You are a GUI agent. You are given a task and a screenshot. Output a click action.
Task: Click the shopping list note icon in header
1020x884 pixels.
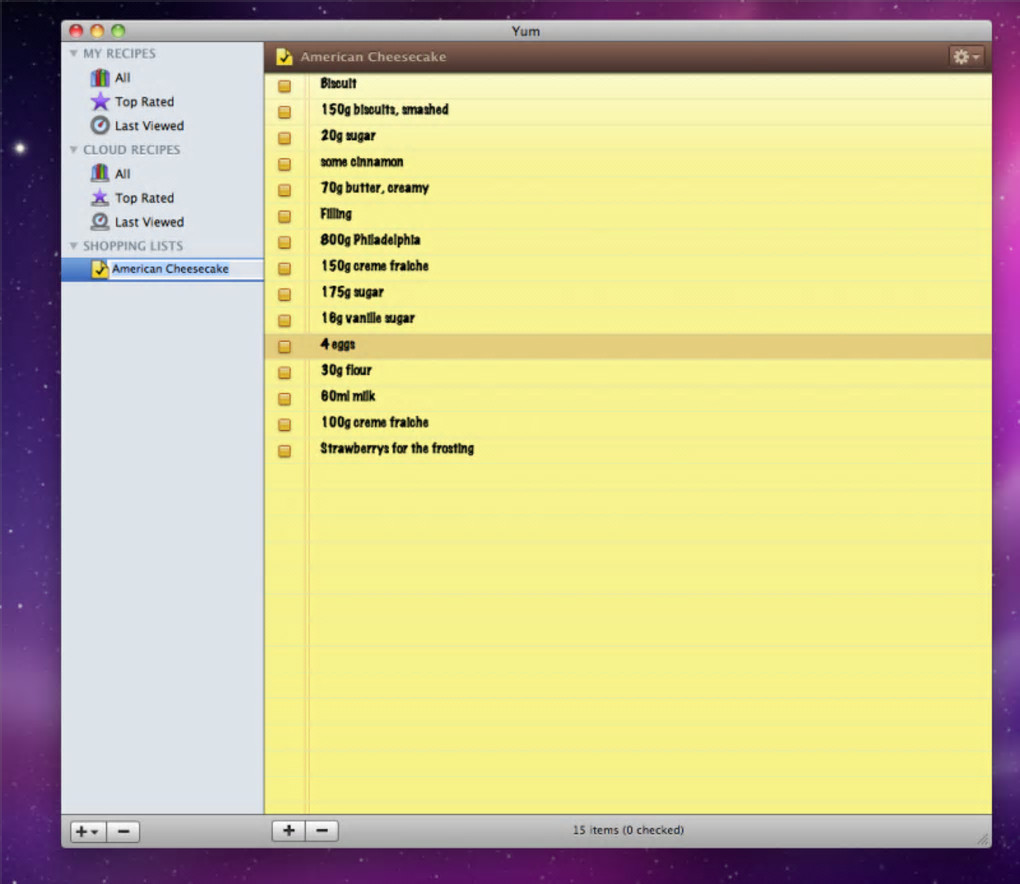coord(284,57)
